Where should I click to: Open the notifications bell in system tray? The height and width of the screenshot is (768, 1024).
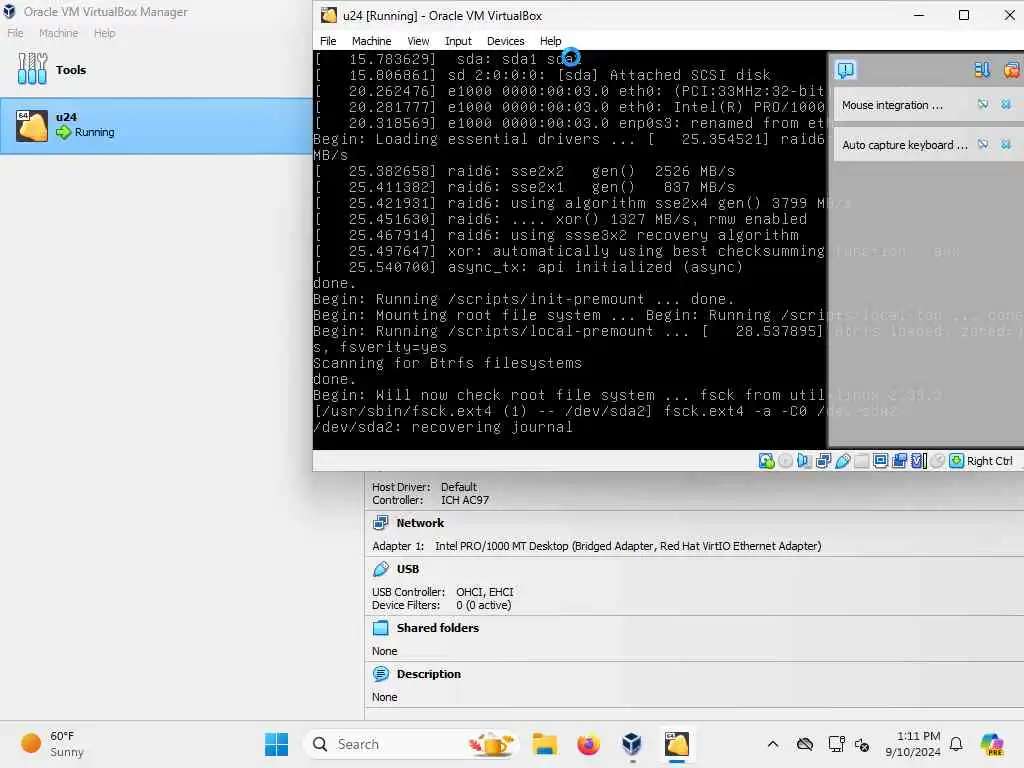(956, 744)
